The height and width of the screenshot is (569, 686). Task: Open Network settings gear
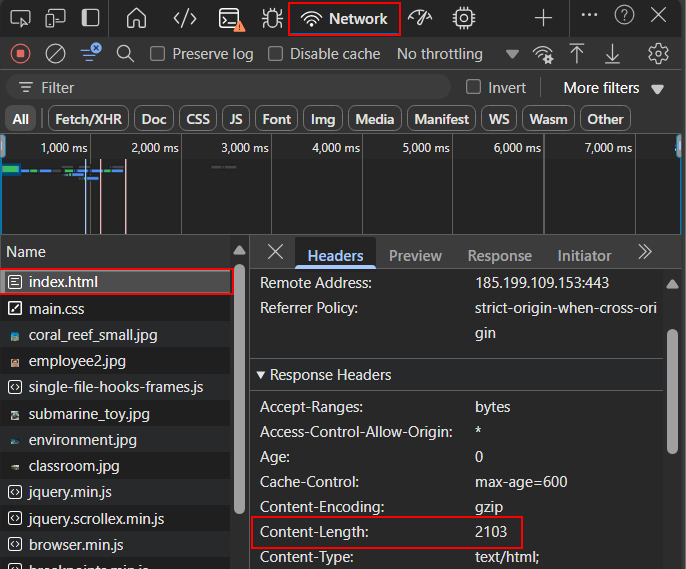658,54
